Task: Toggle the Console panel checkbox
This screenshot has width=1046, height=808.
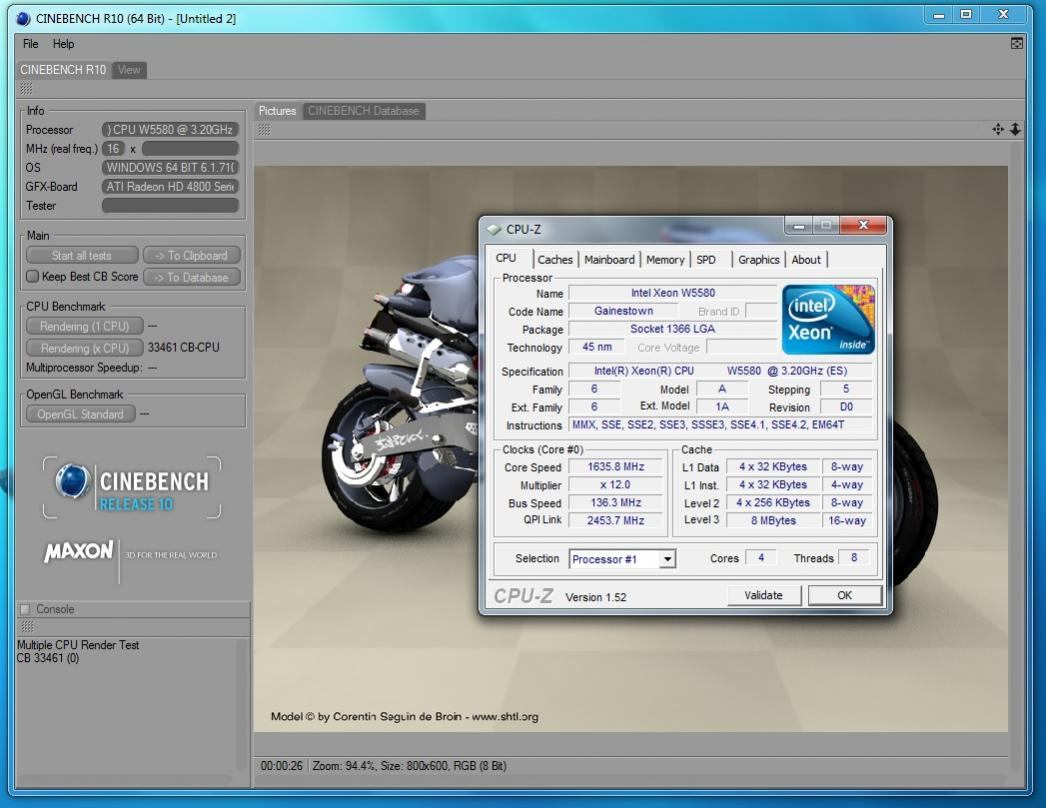Action: (x=25, y=609)
